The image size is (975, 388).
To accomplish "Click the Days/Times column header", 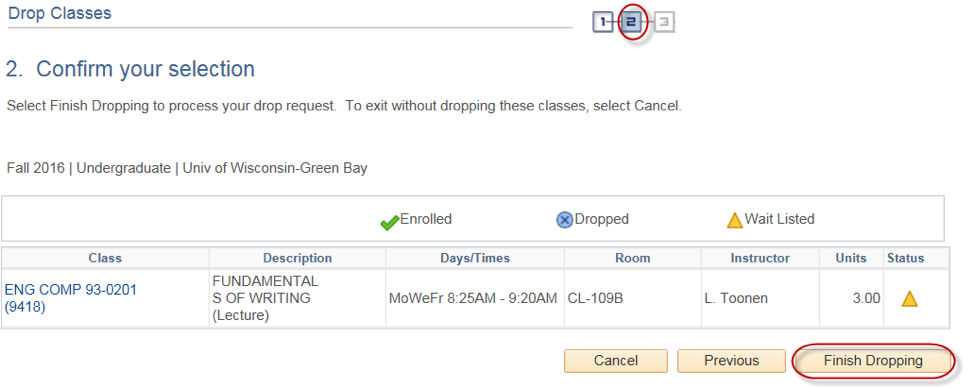I will [474, 258].
